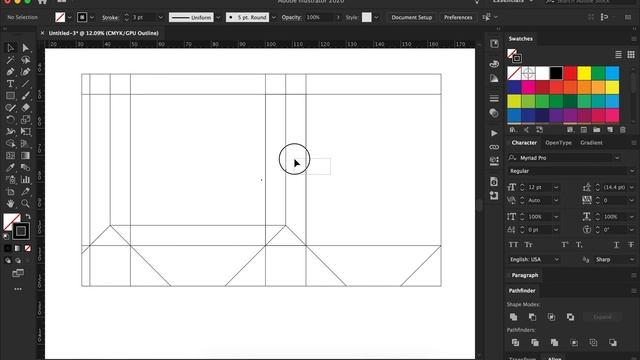640x360 pixels.
Task: Select the Direct Selection tool
Action: coord(26,48)
